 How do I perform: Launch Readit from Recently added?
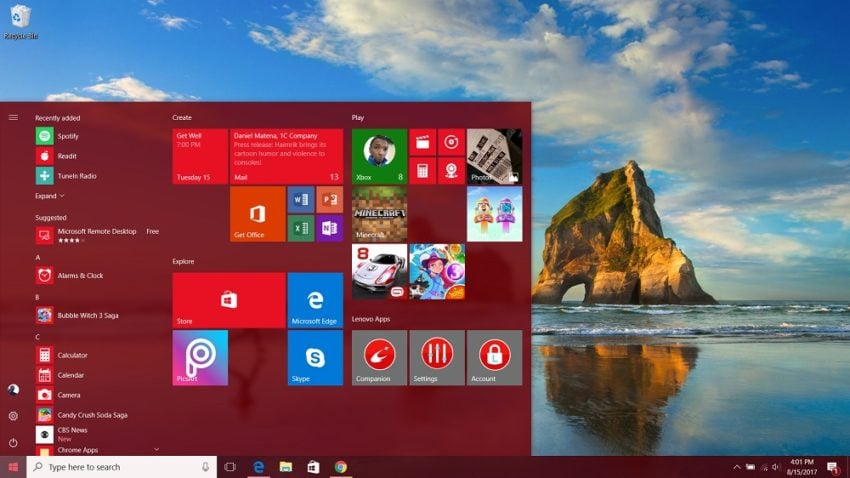[56, 156]
